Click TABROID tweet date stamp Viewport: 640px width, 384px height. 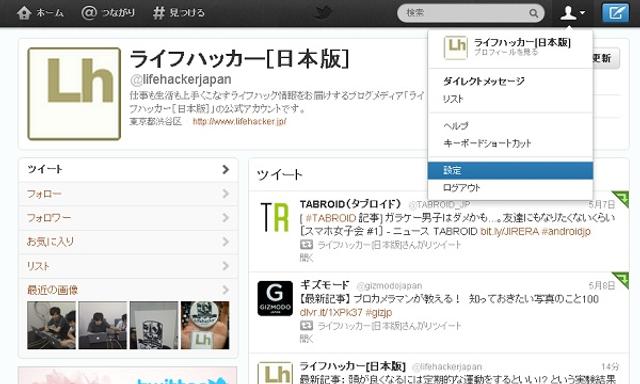pos(602,204)
